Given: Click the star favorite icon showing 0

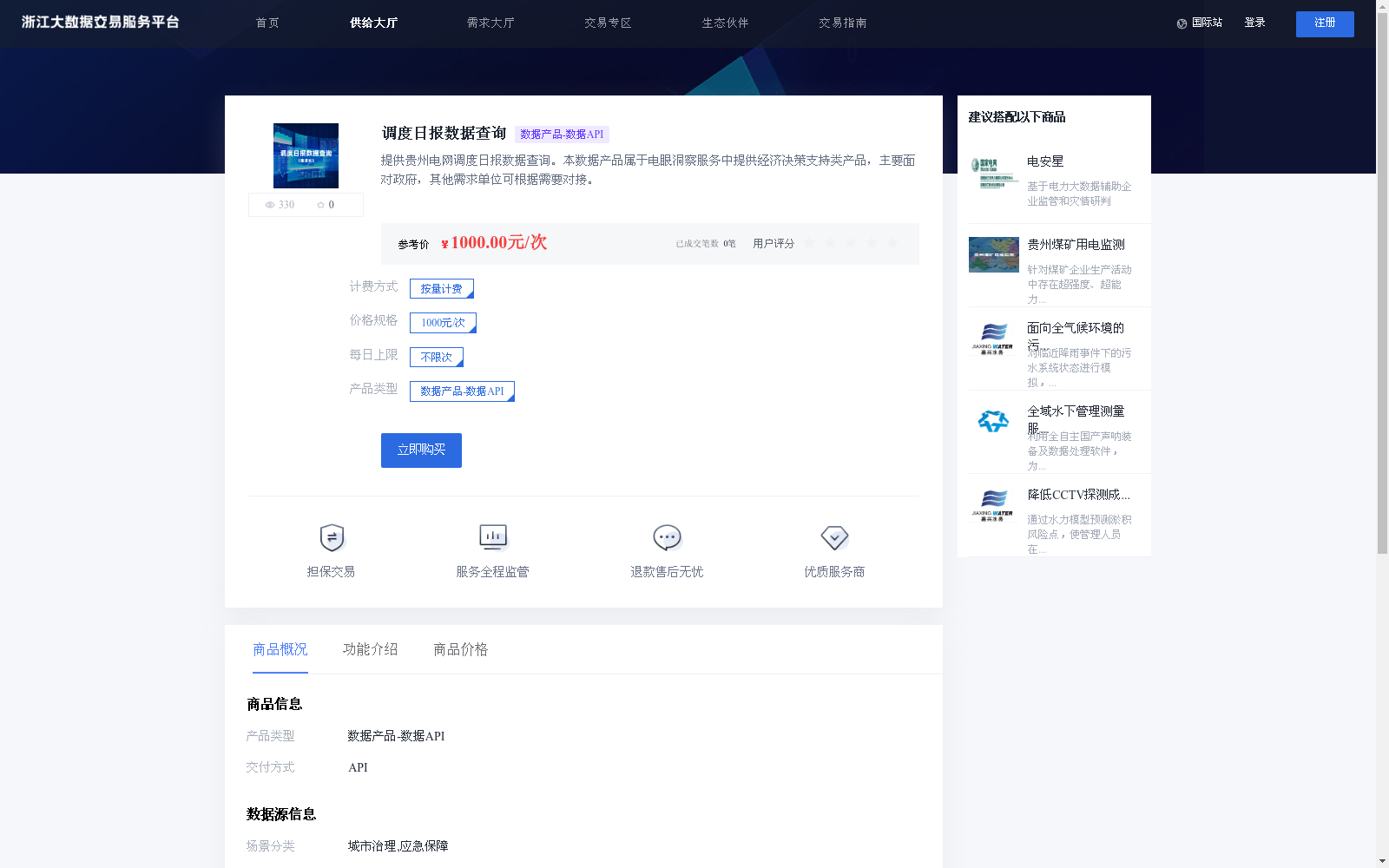Looking at the screenshot, I should pos(320,205).
